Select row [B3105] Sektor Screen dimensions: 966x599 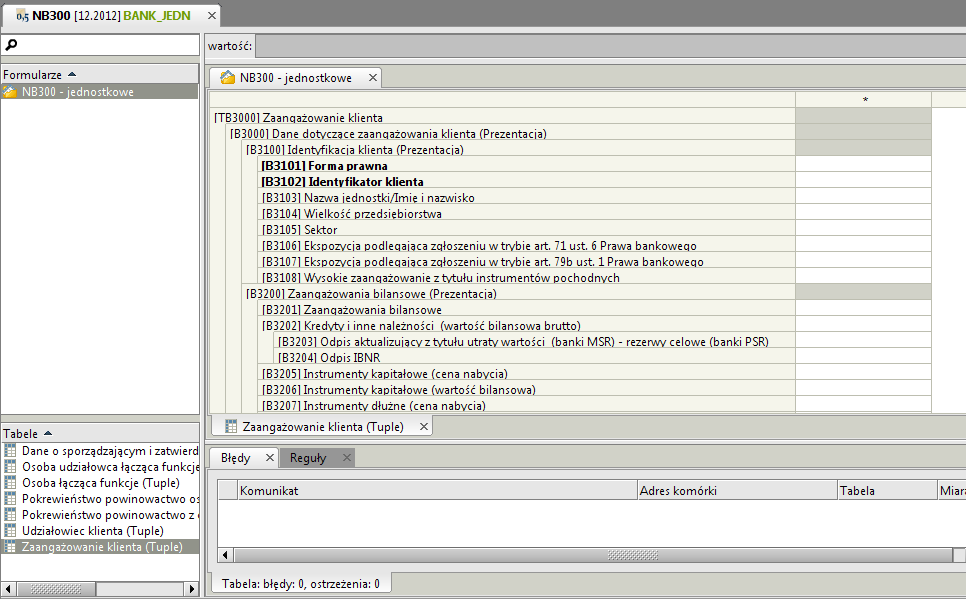(527, 230)
